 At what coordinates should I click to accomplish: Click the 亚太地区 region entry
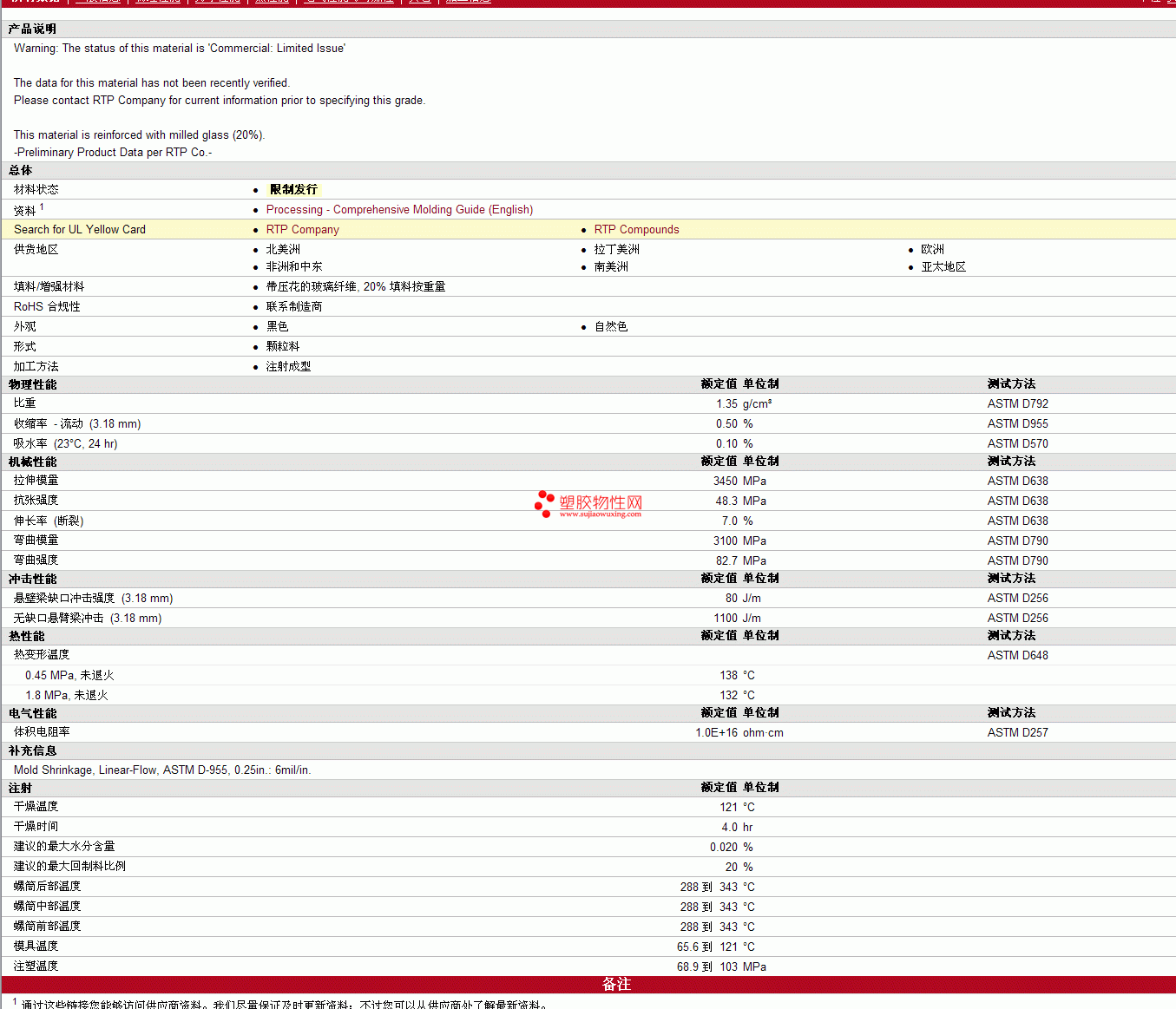tap(943, 267)
